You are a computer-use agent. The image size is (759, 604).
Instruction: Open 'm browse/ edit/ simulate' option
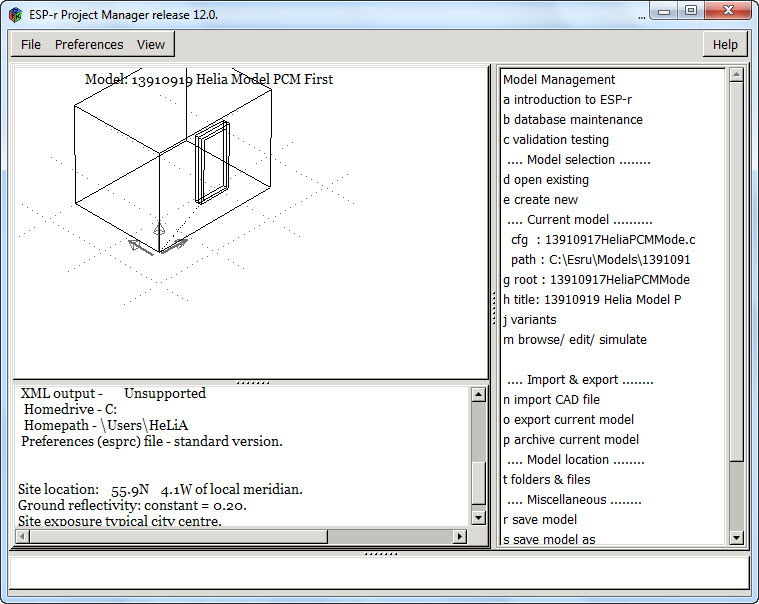[x=574, y=340]
